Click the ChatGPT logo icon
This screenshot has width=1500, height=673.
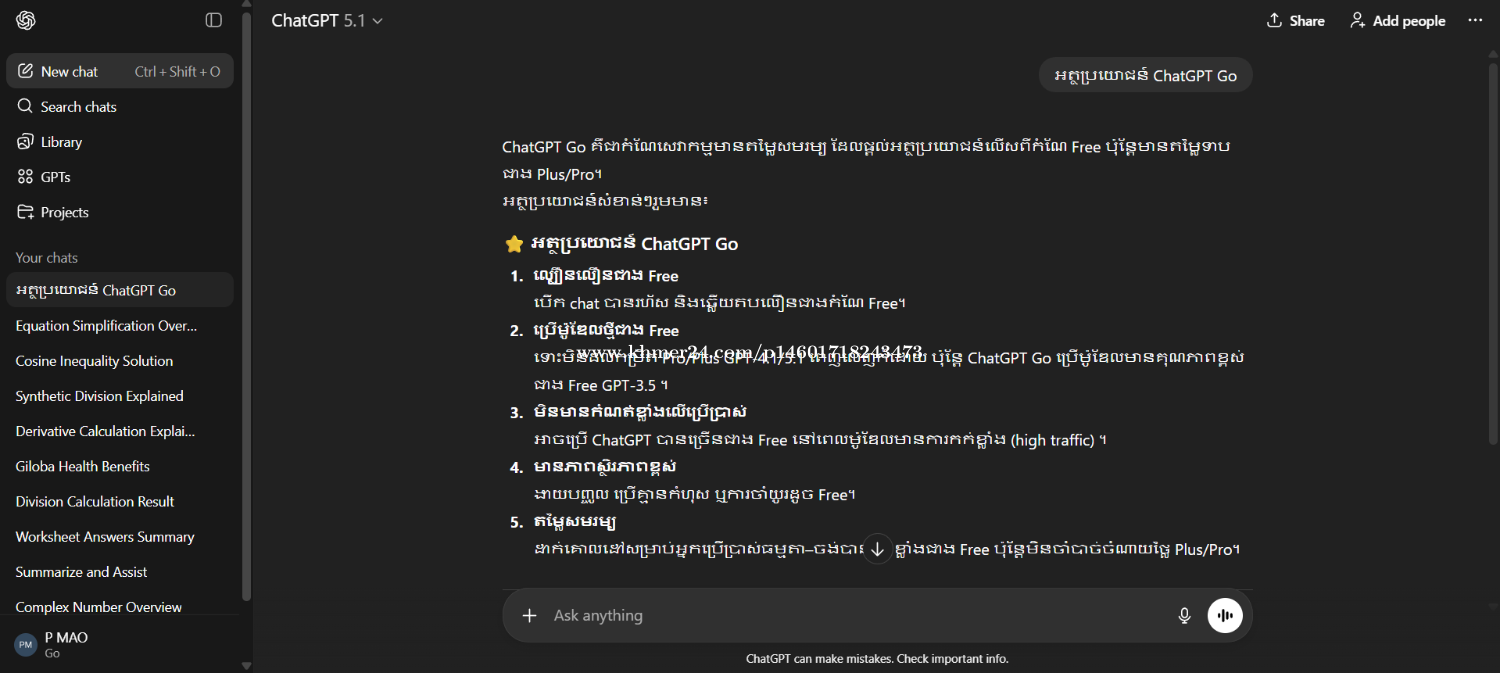coord(26,20)
